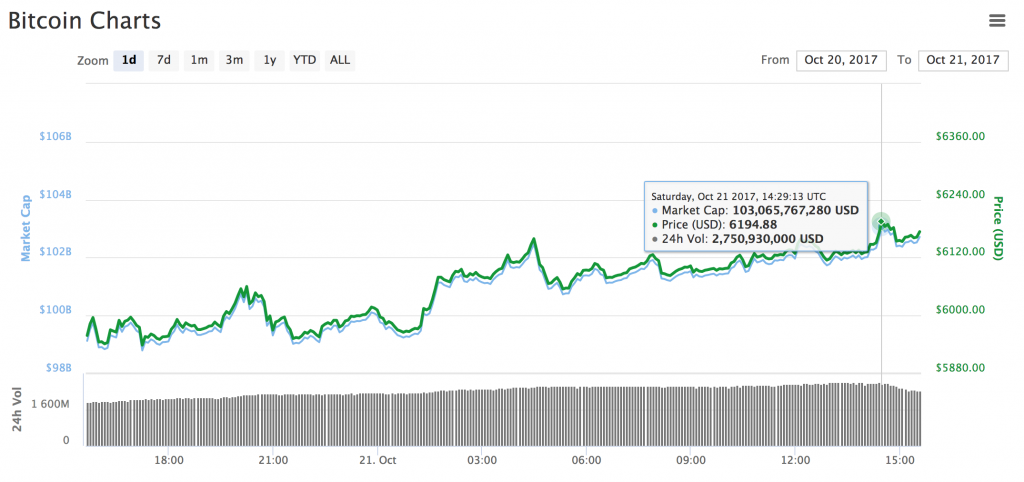The image size is (1024, 482).
Task: Click the 18:00 time axis label
Action: (168, 460)
